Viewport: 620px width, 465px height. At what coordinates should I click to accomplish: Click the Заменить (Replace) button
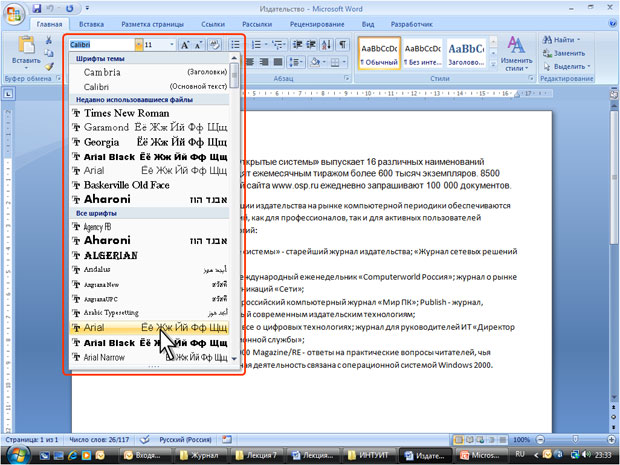[x=564, y=53]
